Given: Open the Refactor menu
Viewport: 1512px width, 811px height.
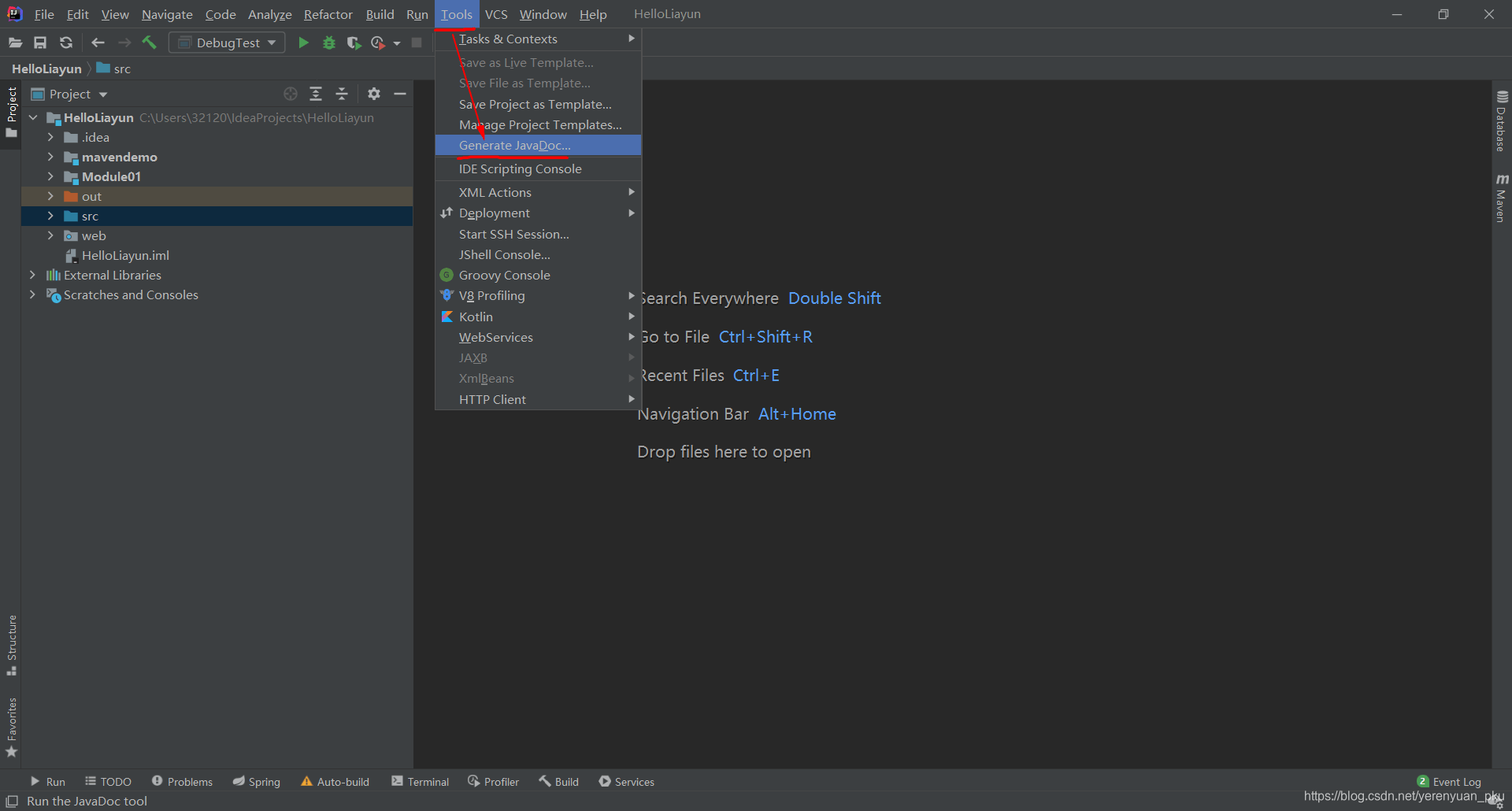Looking at the screenshot, I should 328,14.
